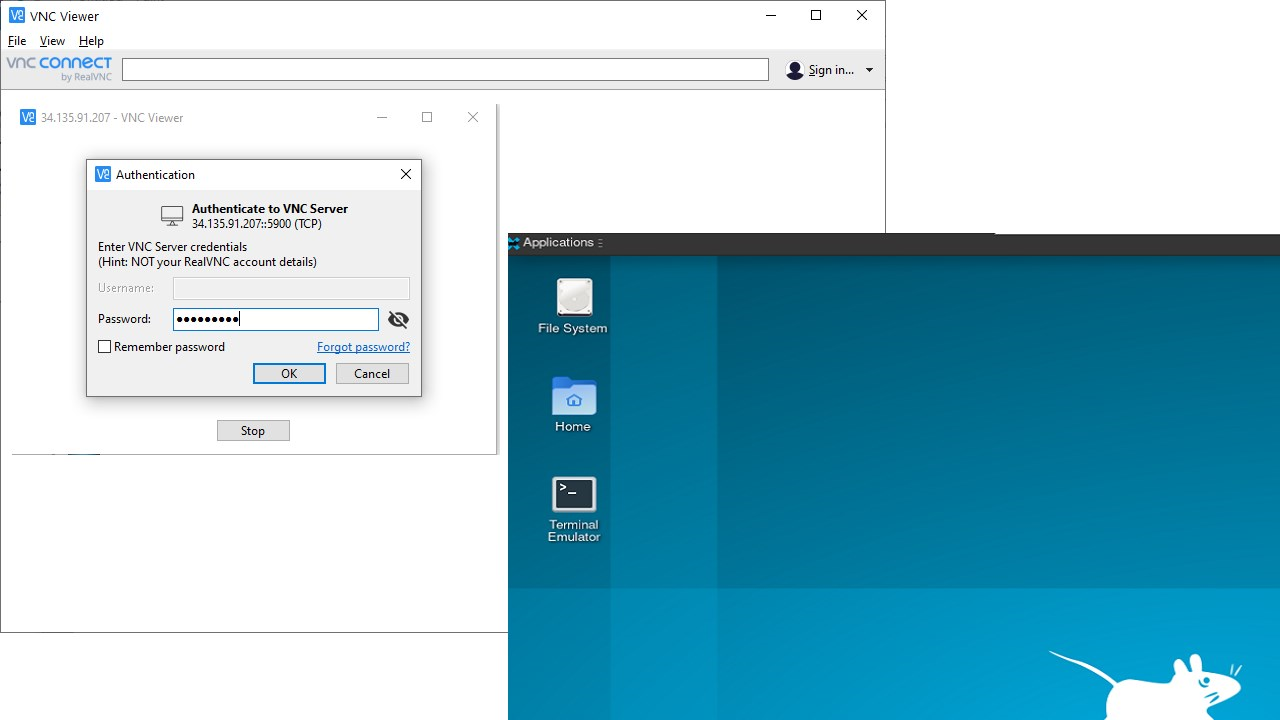Click the VNC icon in Authentication title bar

[x=103, y=174]
